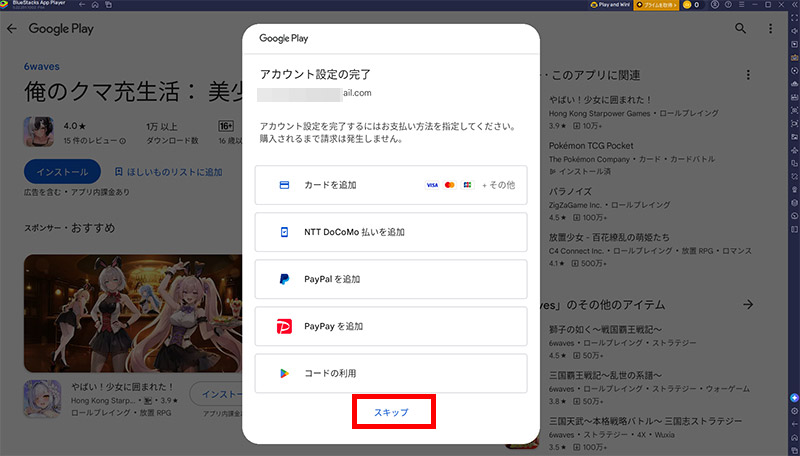Viewport: 800px width, 456px height.
Task: Click the gold coin counter
Action: coord(692,5)
